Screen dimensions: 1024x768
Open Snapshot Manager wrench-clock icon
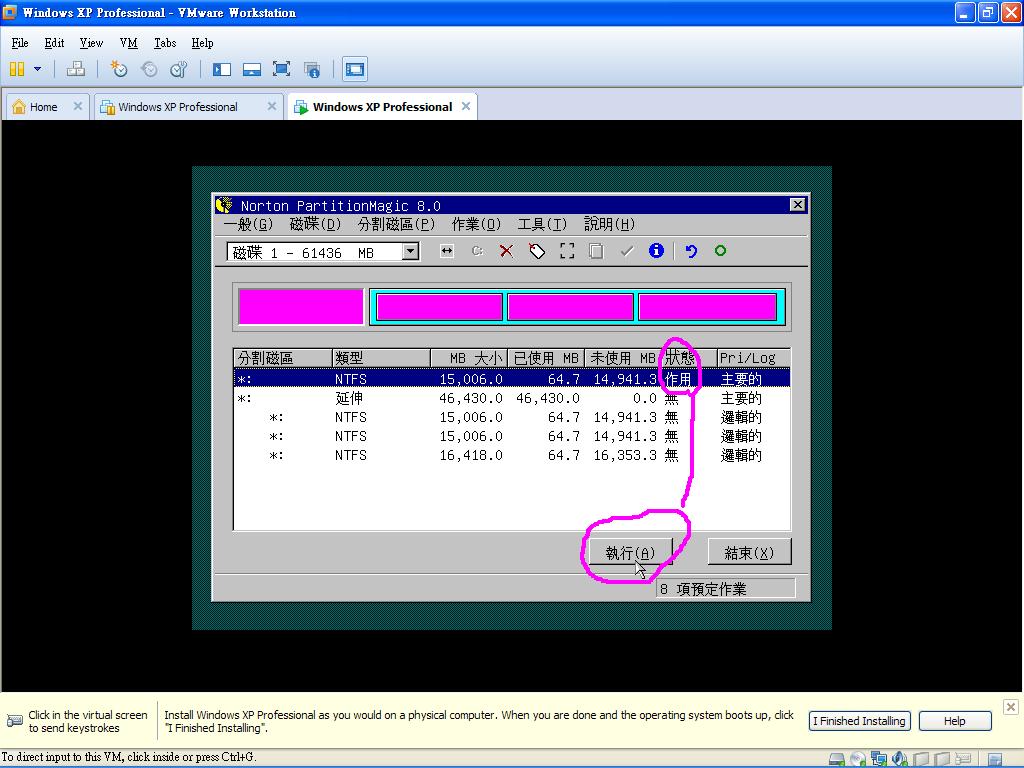coord(178,69)
